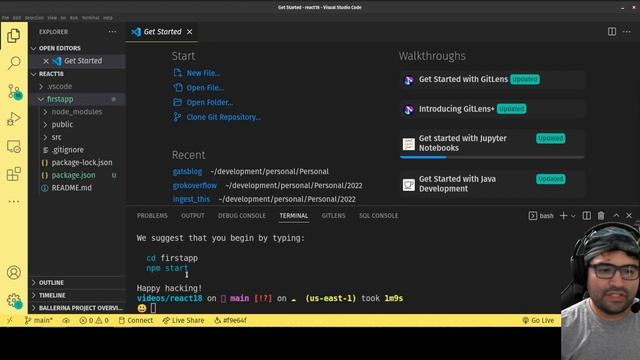Open Remote Explorer in activity bar
This screenshot has width=640, height=360.
13,146
